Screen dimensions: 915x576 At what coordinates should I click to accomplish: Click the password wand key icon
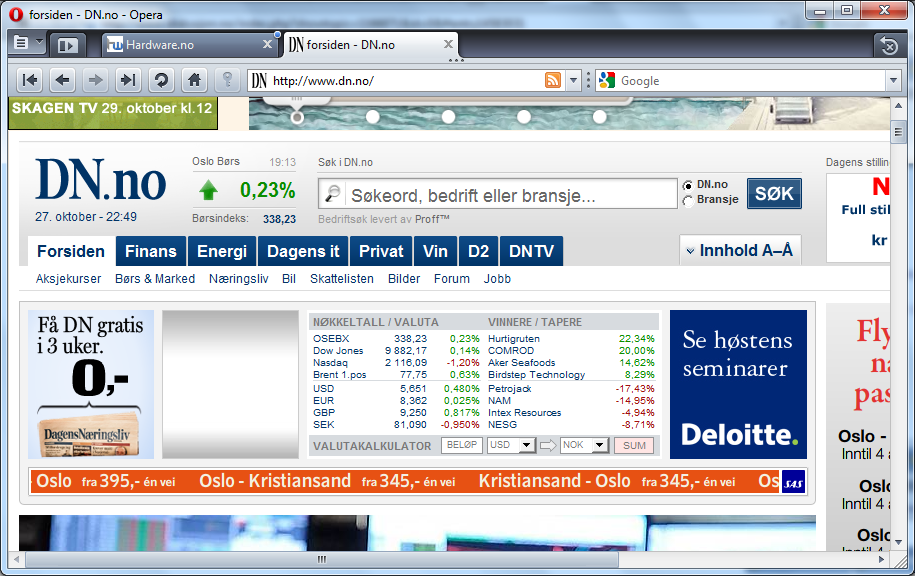click(228, 80)
